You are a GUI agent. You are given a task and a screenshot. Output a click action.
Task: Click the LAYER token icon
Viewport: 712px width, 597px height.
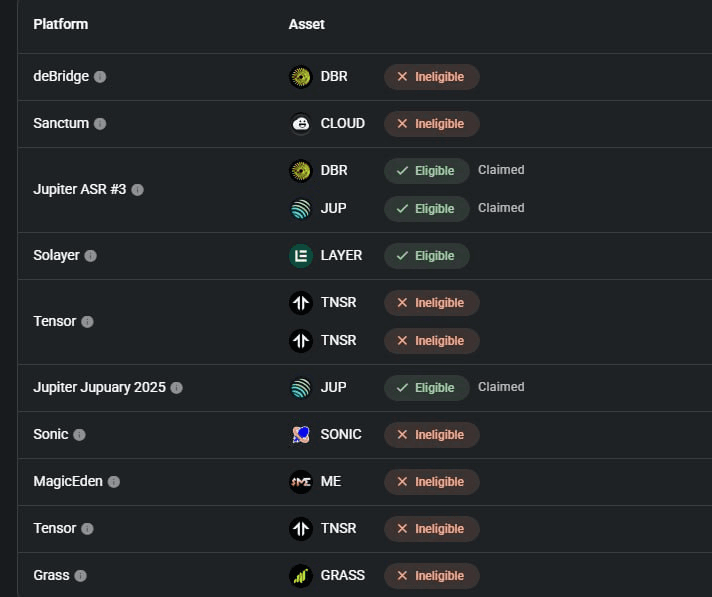[301, 256]
